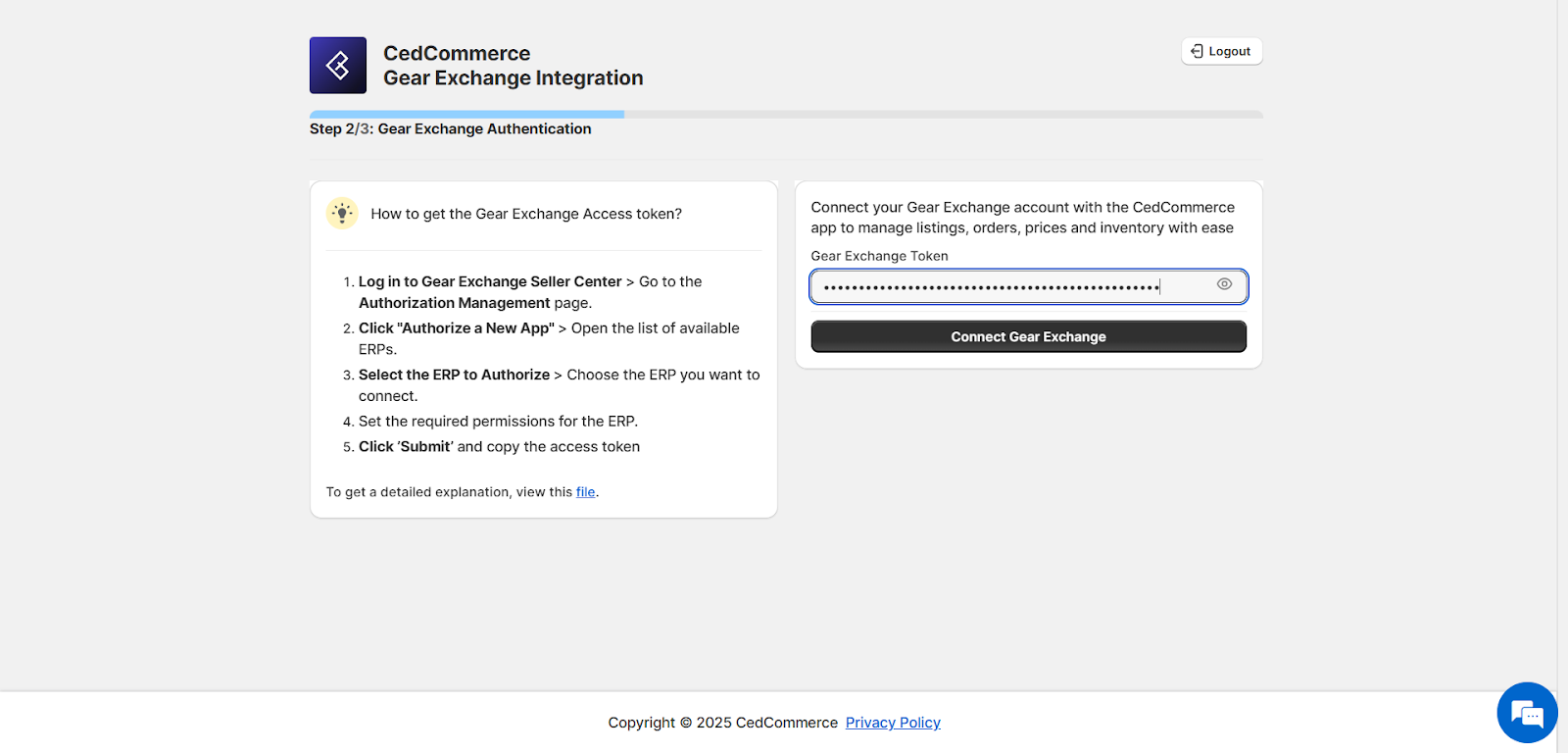Click 'Connect your Gear Exchange account' description
The height and width of the screenshot is (753, 1568).
tap(1023, 218)
